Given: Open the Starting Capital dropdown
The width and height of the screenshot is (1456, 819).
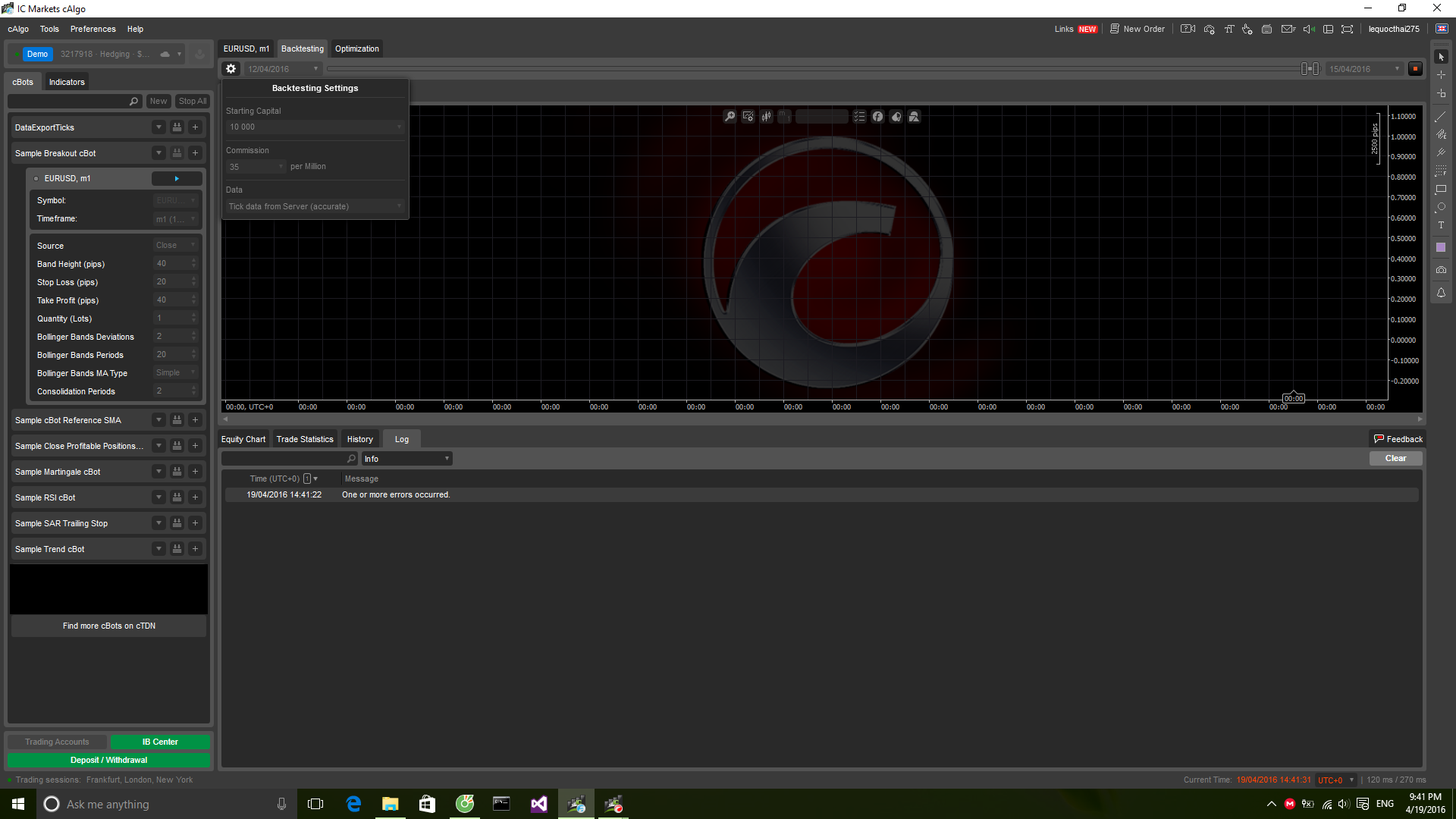Looking at the screenshot, I should 315,127.
